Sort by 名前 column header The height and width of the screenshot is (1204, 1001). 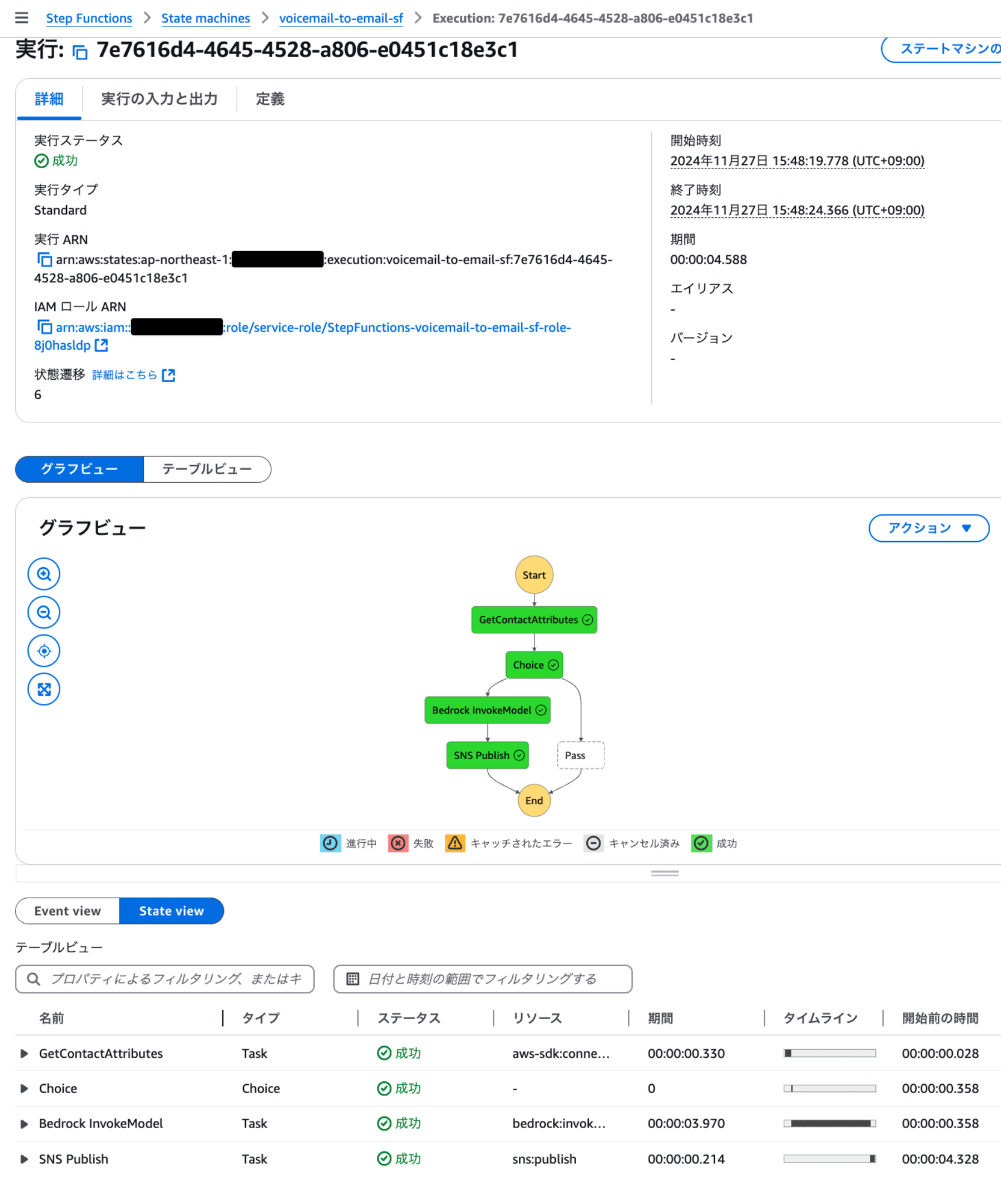(x=52, y=1018)
